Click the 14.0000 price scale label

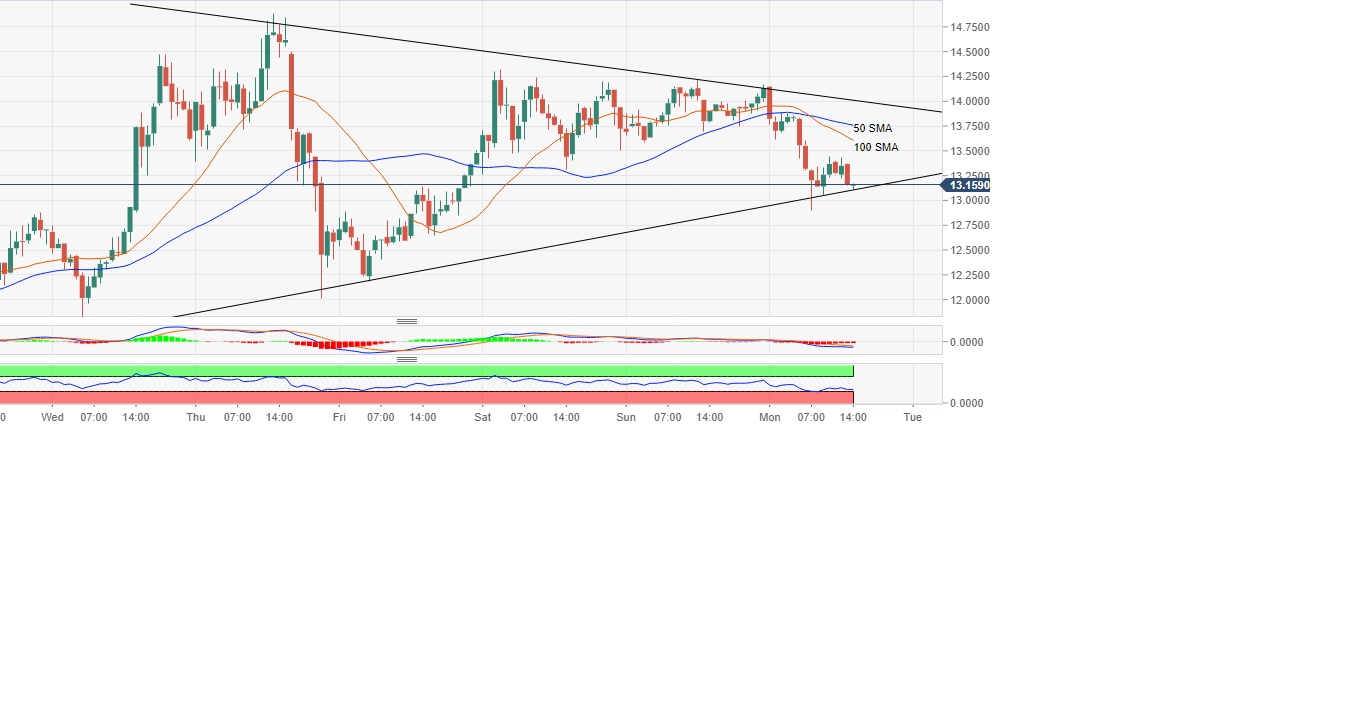(969, 101)
